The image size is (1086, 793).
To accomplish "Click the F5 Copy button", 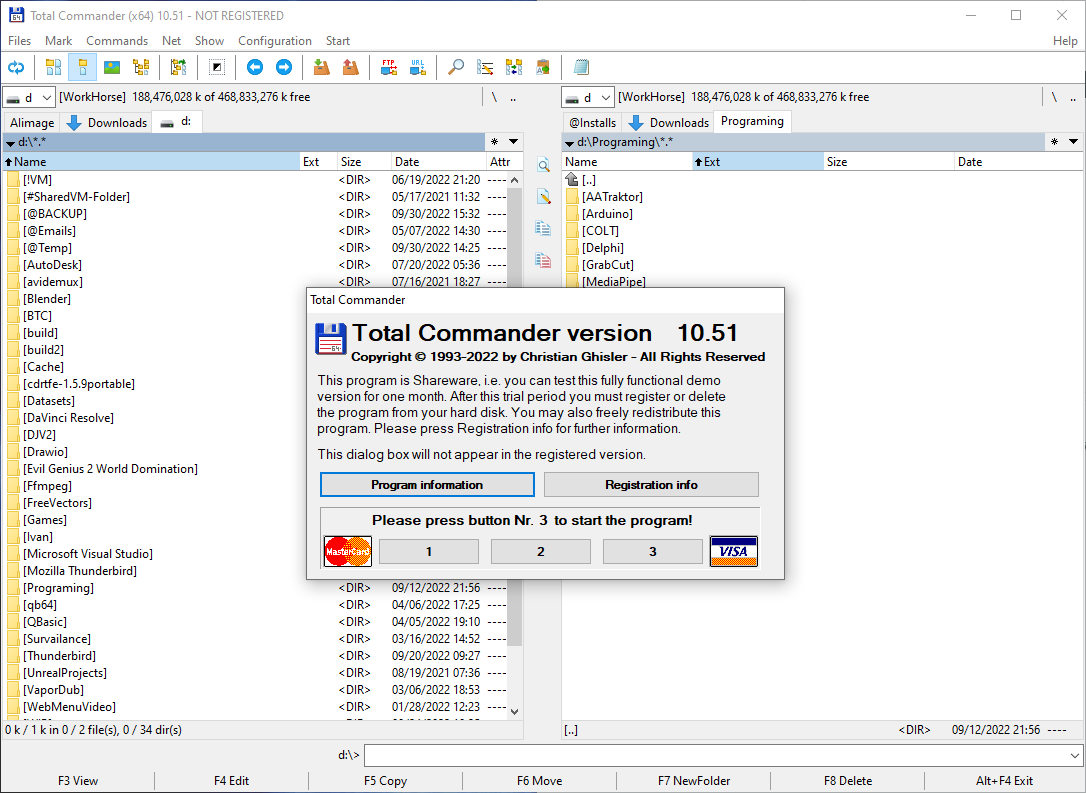I will coord(385,781).
